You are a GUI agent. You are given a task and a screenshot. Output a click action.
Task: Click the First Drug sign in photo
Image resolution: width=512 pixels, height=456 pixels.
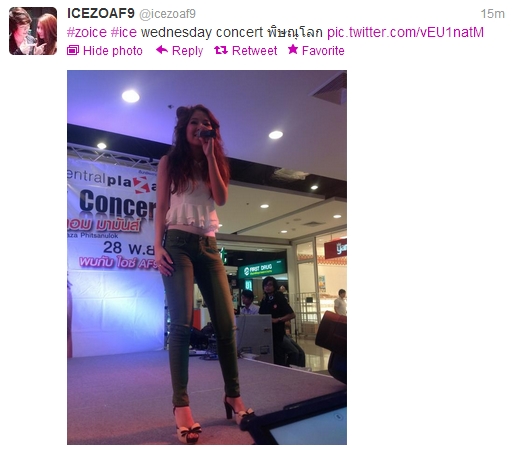262,269
